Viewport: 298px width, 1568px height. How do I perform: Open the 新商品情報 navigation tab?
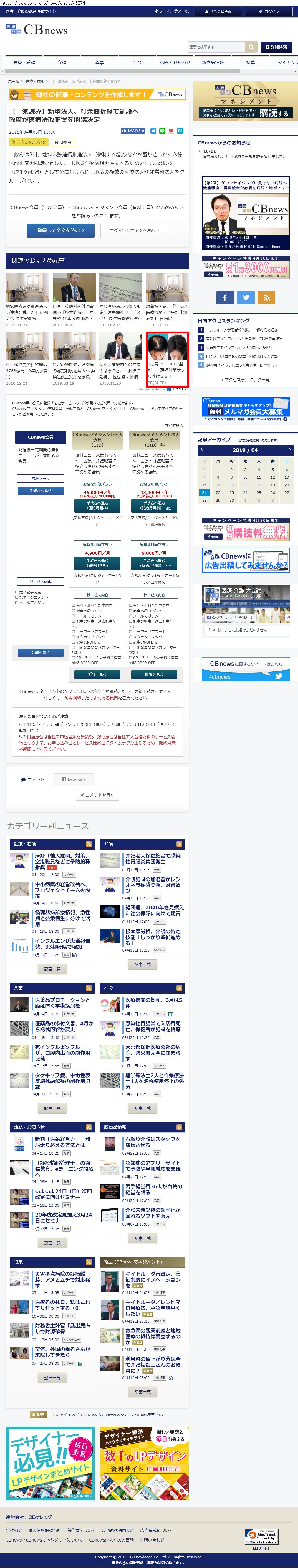pos(213,63)
